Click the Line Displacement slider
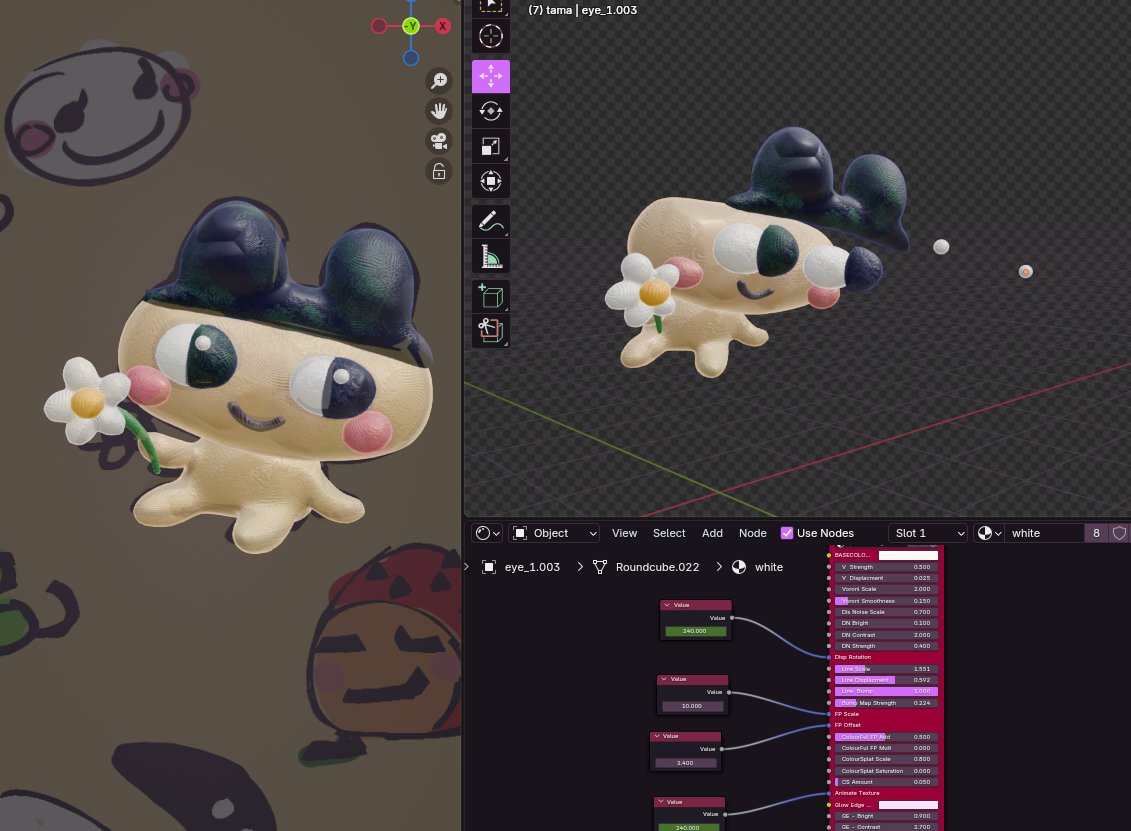 coord(886,680)
